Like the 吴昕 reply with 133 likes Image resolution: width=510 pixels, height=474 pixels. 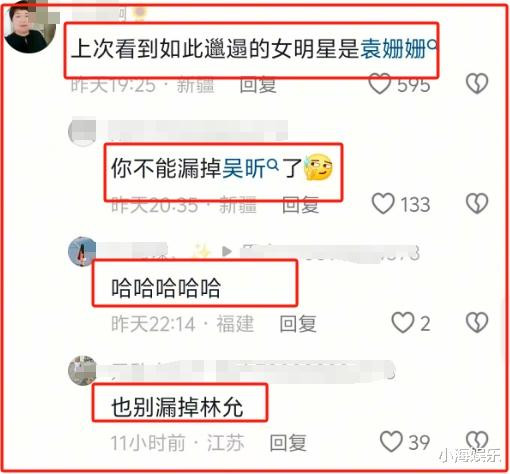click(383, 204)
